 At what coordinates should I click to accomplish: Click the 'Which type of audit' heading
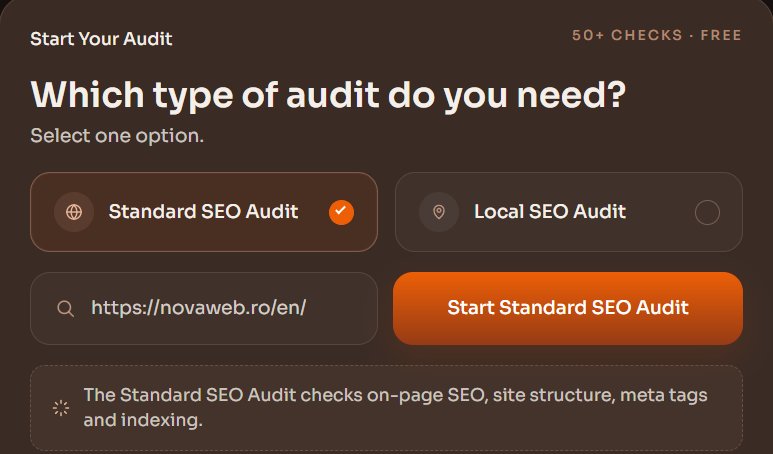click(x=328, y=96)
